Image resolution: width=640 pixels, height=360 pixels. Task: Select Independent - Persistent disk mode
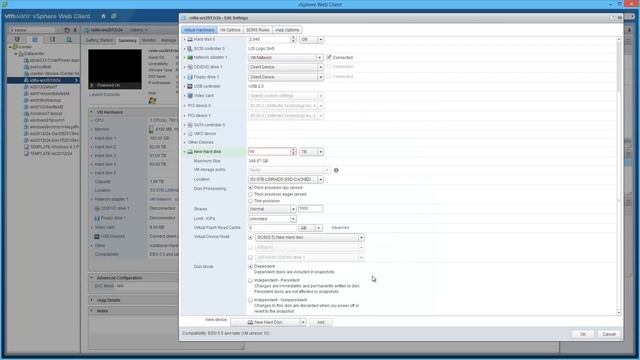click(250, 280)
